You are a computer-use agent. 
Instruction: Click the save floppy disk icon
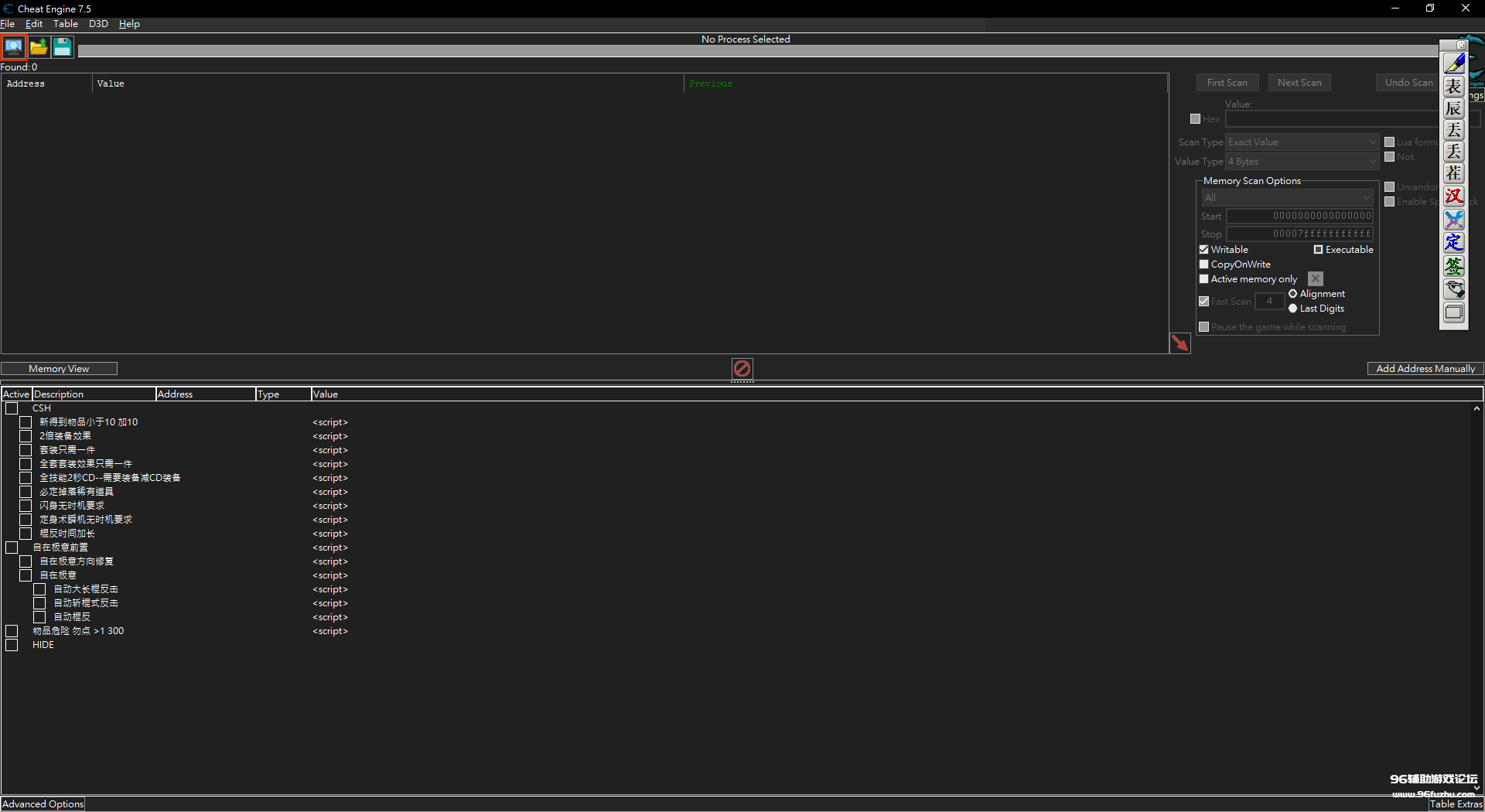pos(62,47)
